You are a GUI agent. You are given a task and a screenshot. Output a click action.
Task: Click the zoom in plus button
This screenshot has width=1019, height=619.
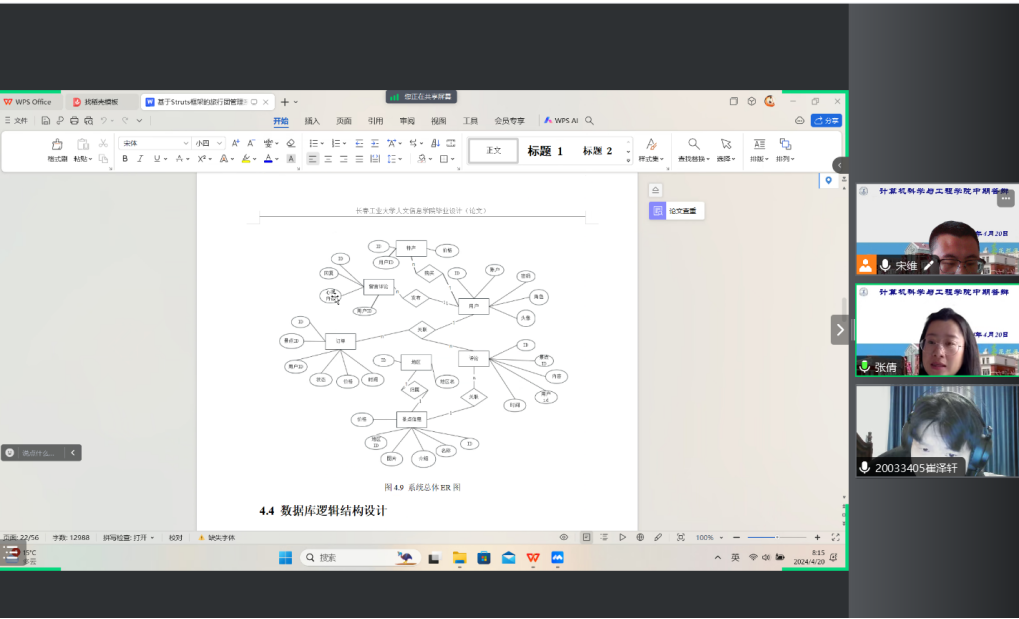(x=817, y=538)
